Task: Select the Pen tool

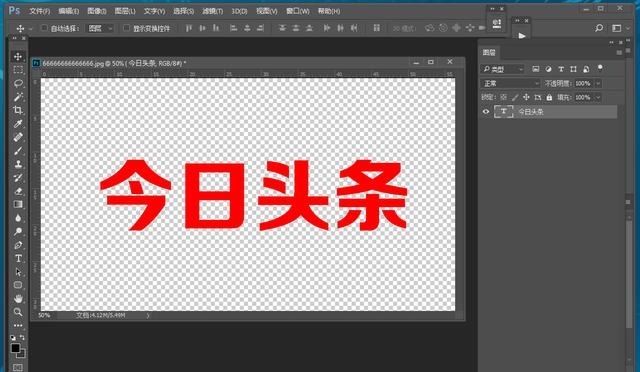Action: click(18, 245)
